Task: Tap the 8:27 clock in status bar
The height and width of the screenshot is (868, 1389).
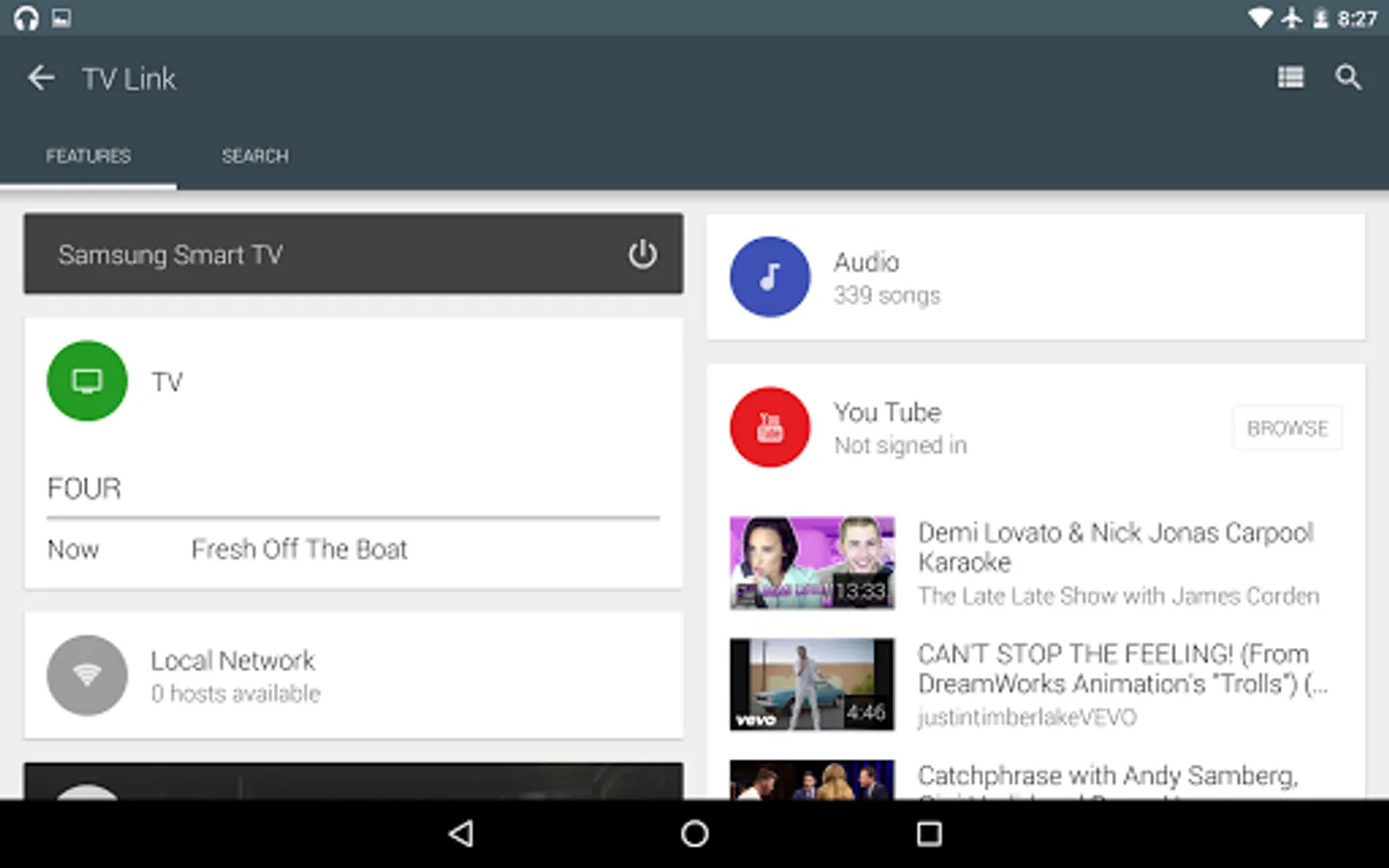Action: (x=1357, y=18)
